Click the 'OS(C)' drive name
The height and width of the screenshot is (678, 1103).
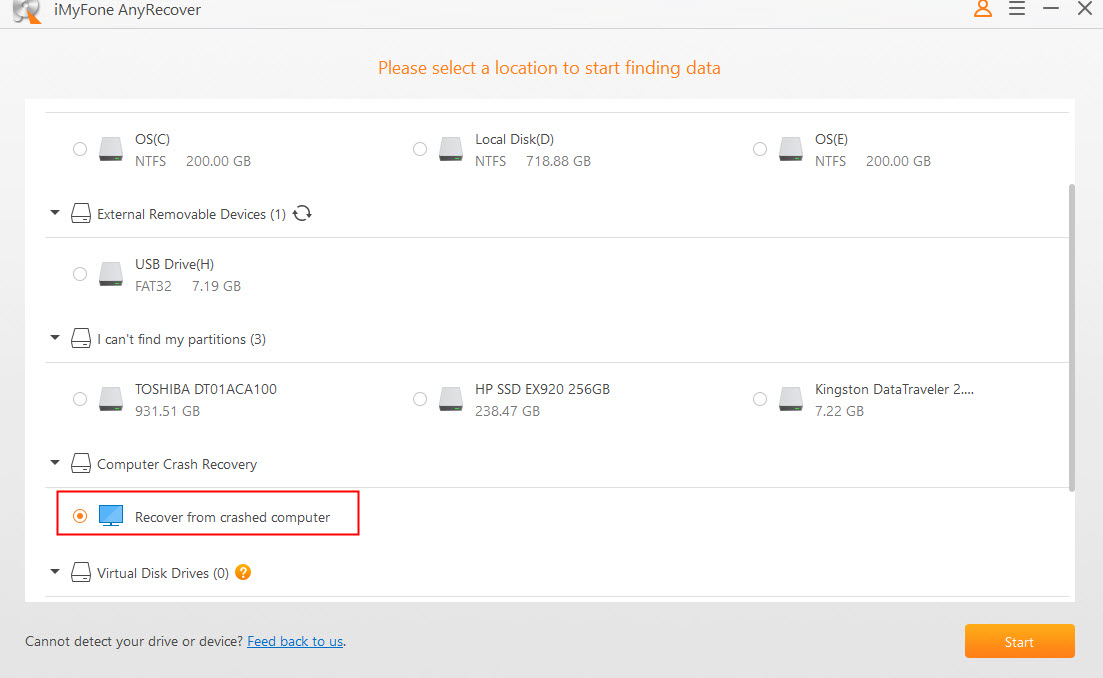[153, 139]
